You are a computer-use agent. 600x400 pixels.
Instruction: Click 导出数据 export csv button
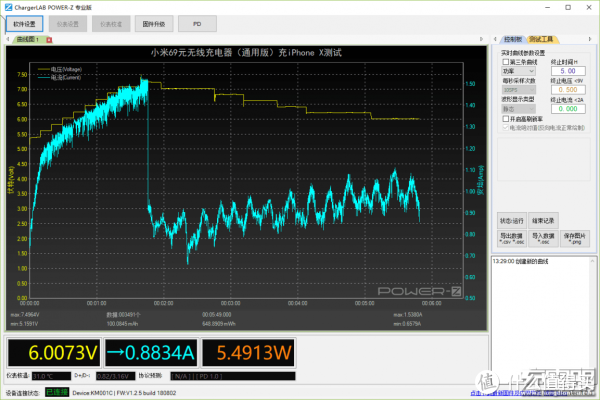512,239
